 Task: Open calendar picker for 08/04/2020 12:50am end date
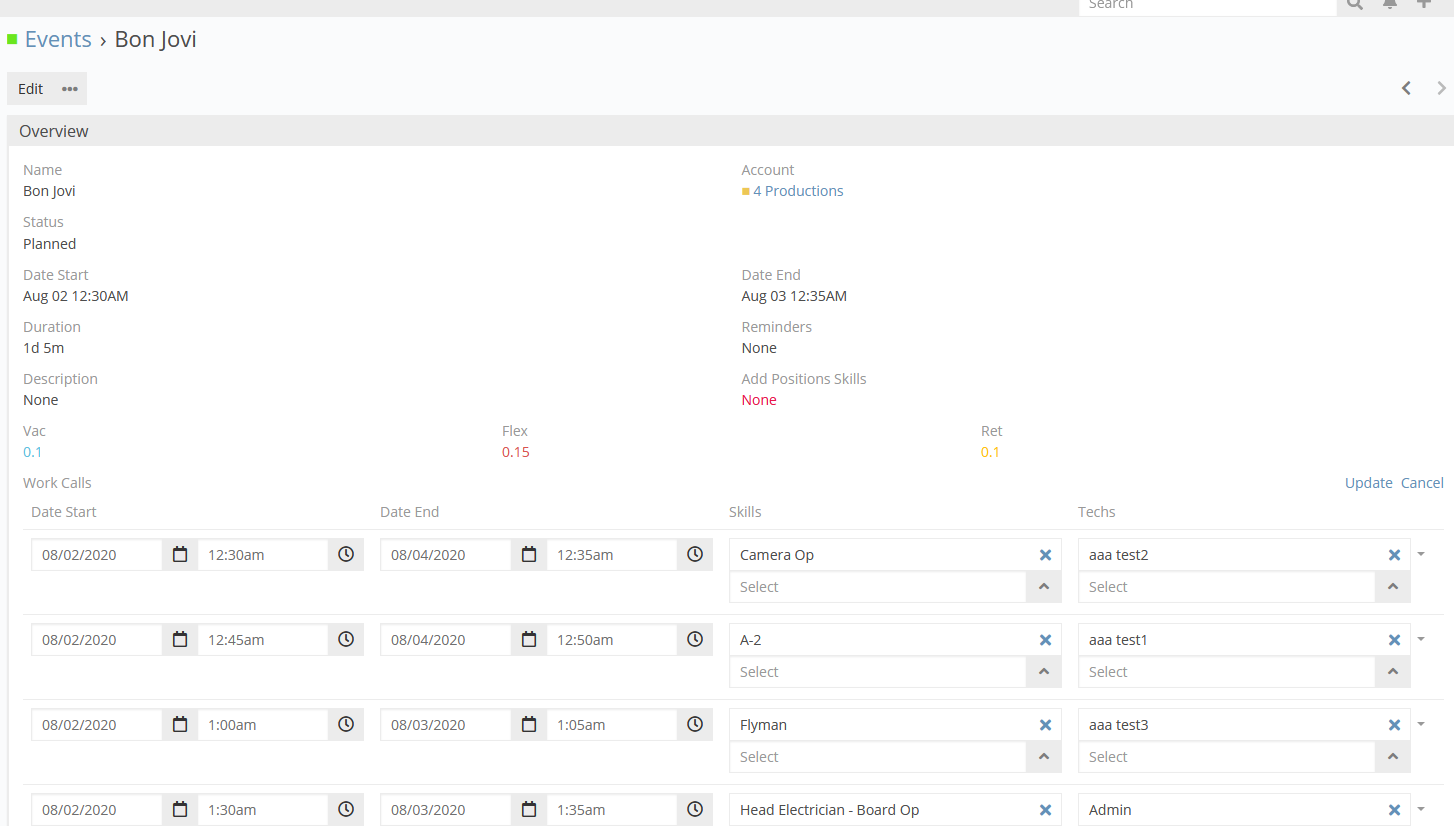click(529, 640)
